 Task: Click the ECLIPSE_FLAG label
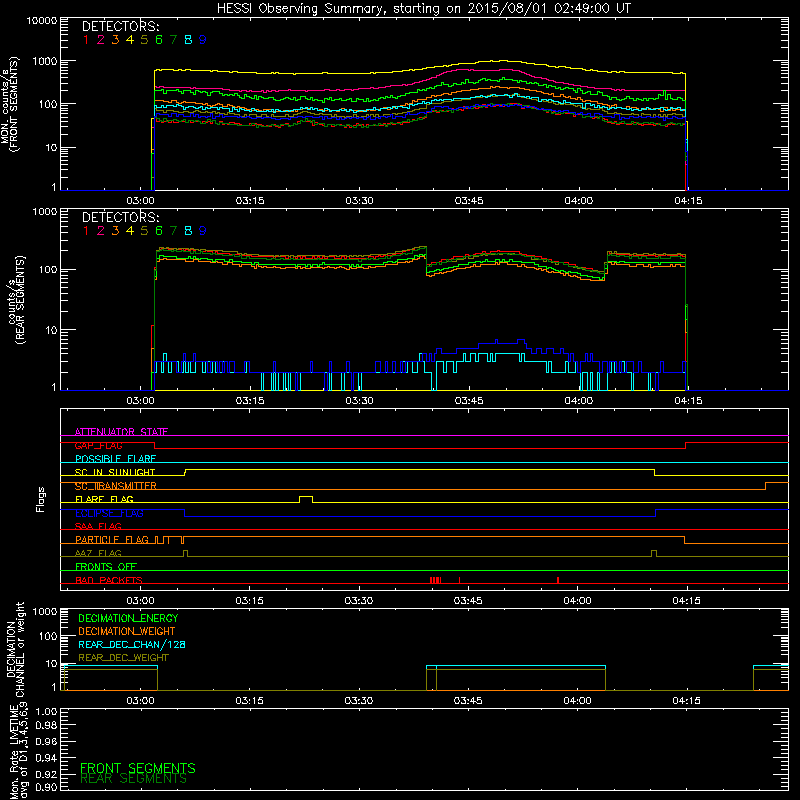pyautogui.click(x=109, y=513)
